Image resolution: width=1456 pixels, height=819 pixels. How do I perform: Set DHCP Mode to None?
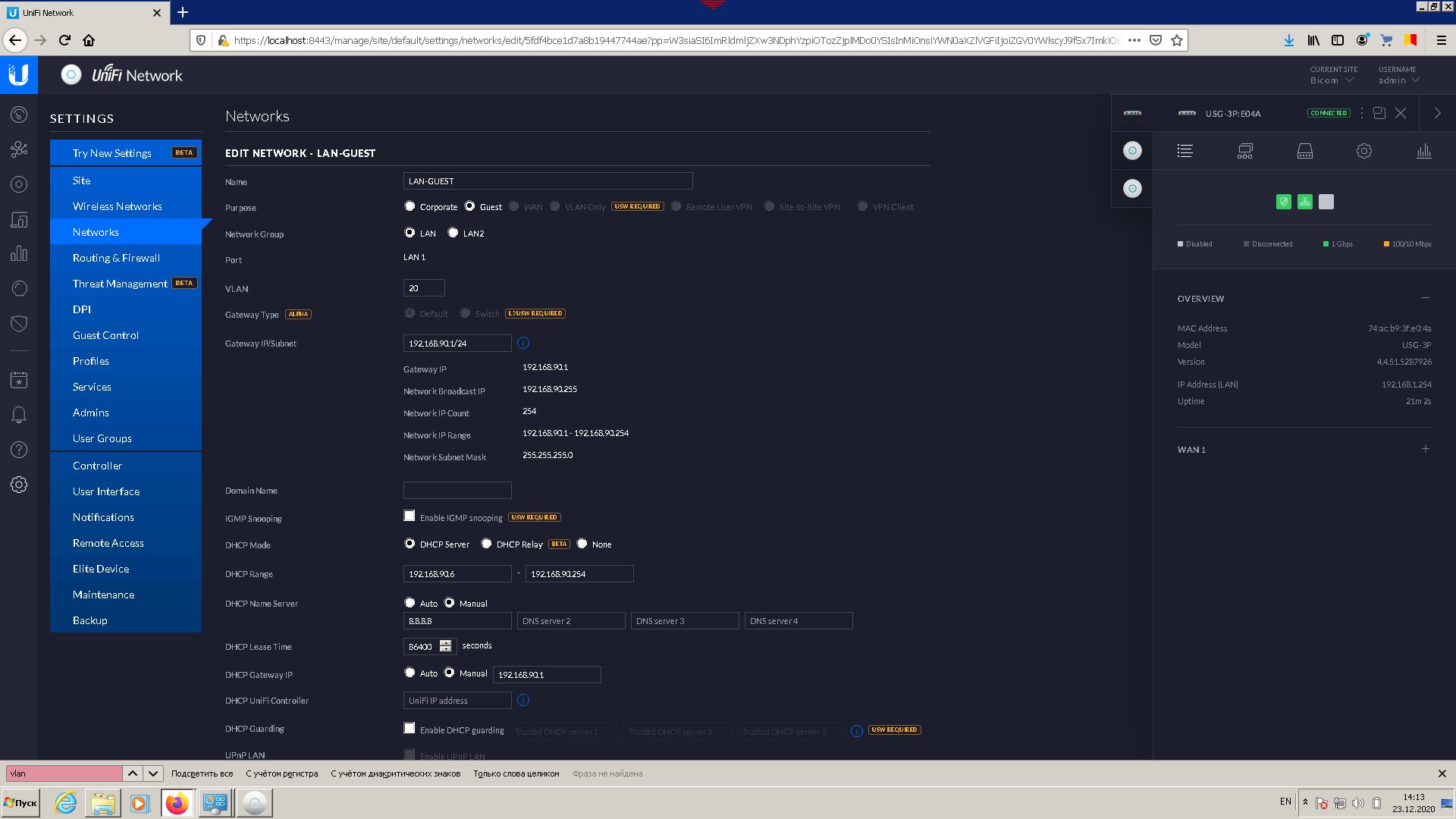[582, 544]
